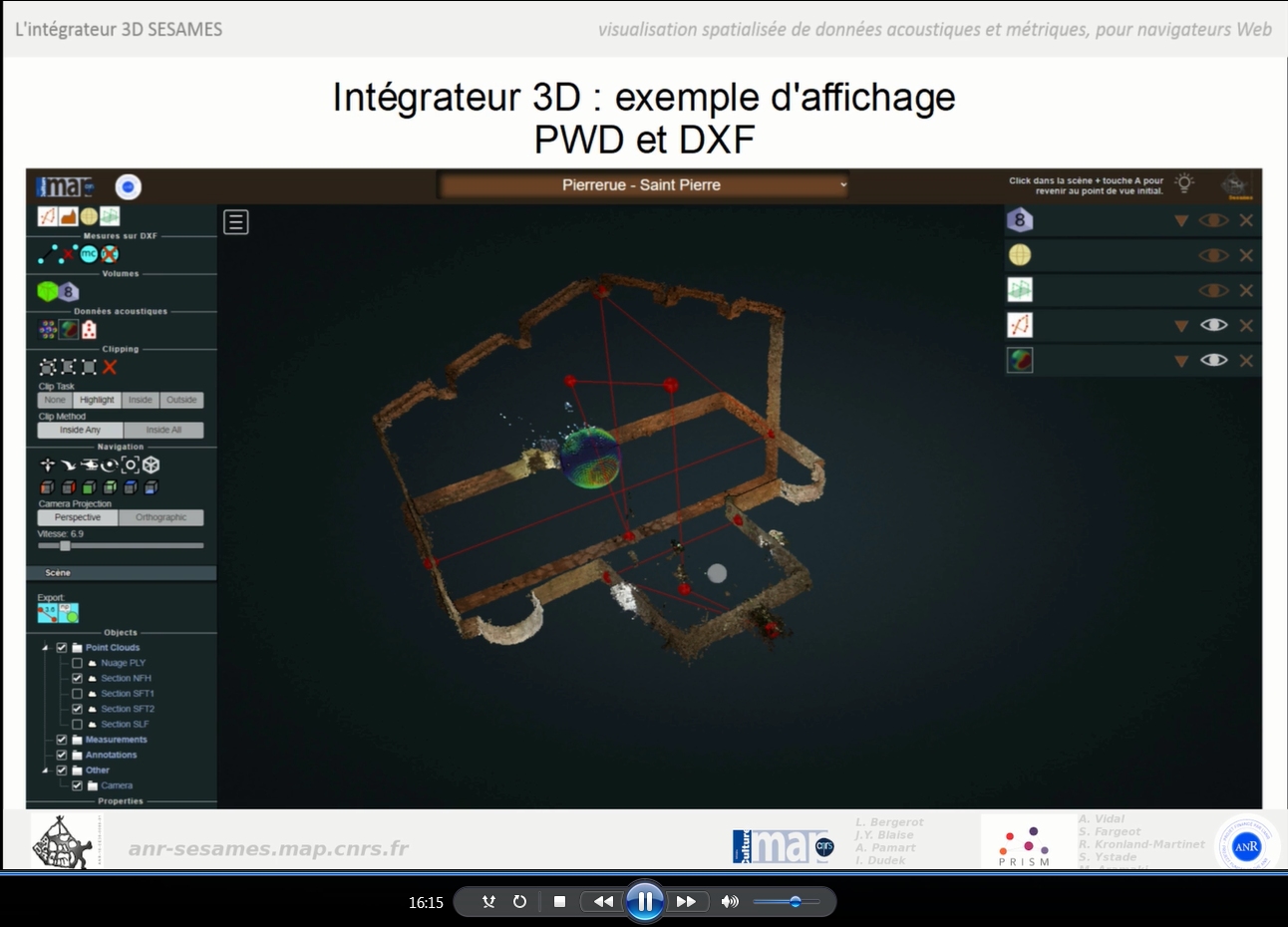Viewport: 1288px width, 927px height.
Task: Select the orange profile layer icon in the top-left toolbar
Action: [x=68, y=216]
